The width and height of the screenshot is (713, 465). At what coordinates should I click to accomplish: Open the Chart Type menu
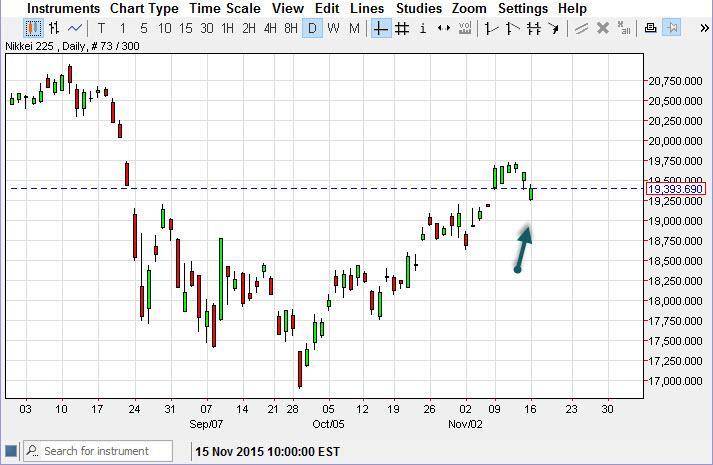click(144, 8)
